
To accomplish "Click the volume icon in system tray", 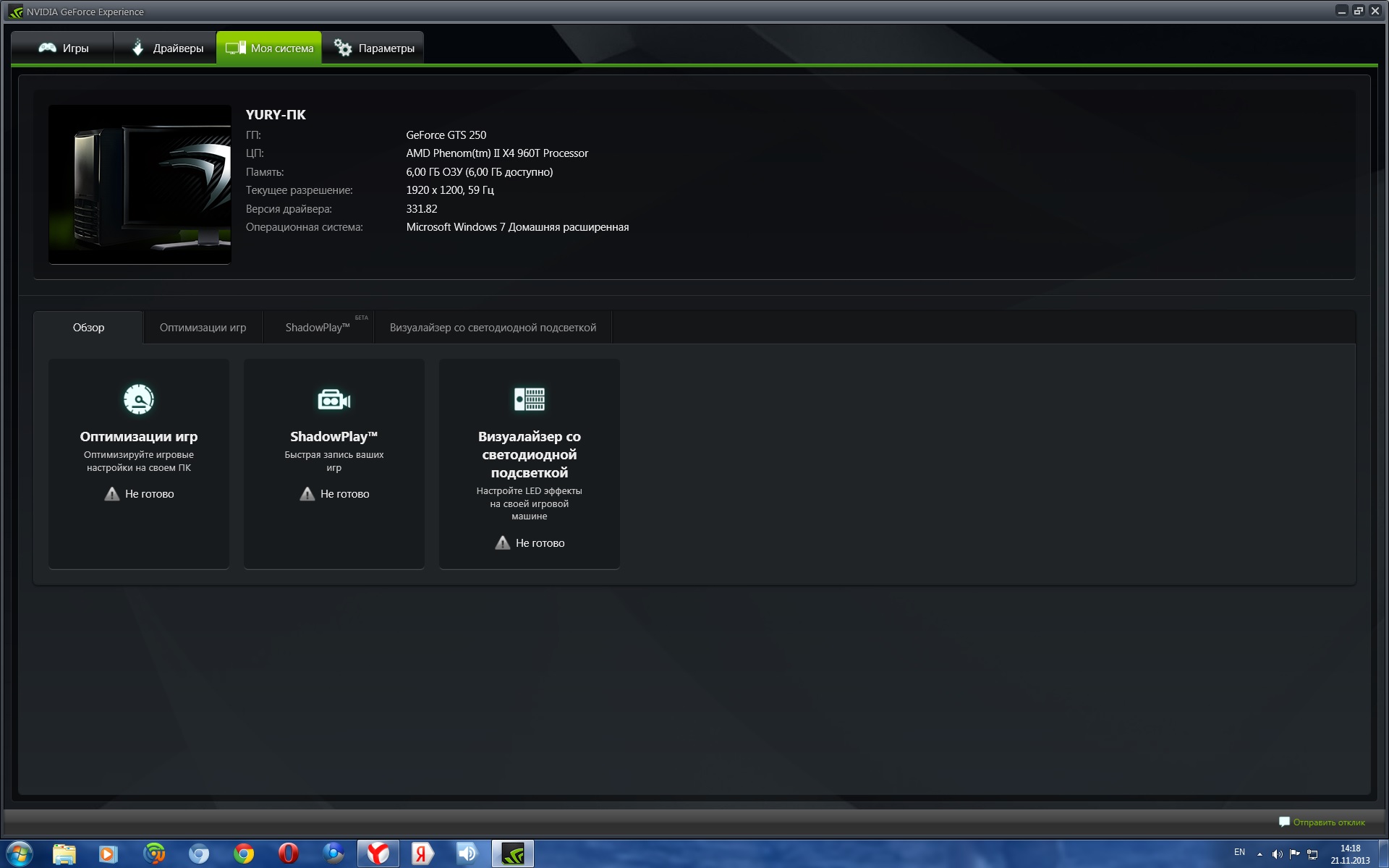I will pyautogui.click(x=1277, y=854).
